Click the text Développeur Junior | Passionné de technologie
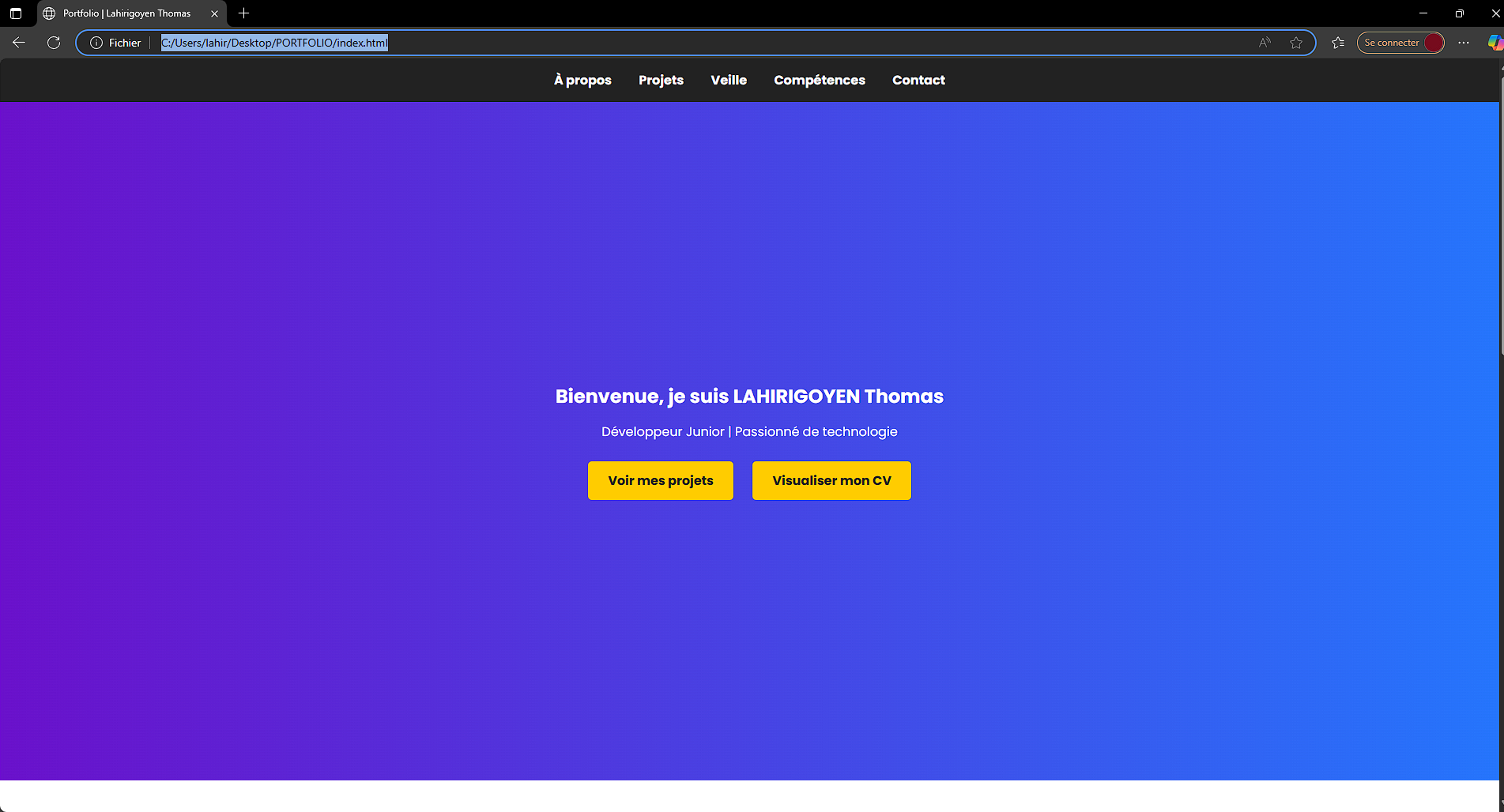The width and height of the screenshot is (1504, 812). pos(749,431)
